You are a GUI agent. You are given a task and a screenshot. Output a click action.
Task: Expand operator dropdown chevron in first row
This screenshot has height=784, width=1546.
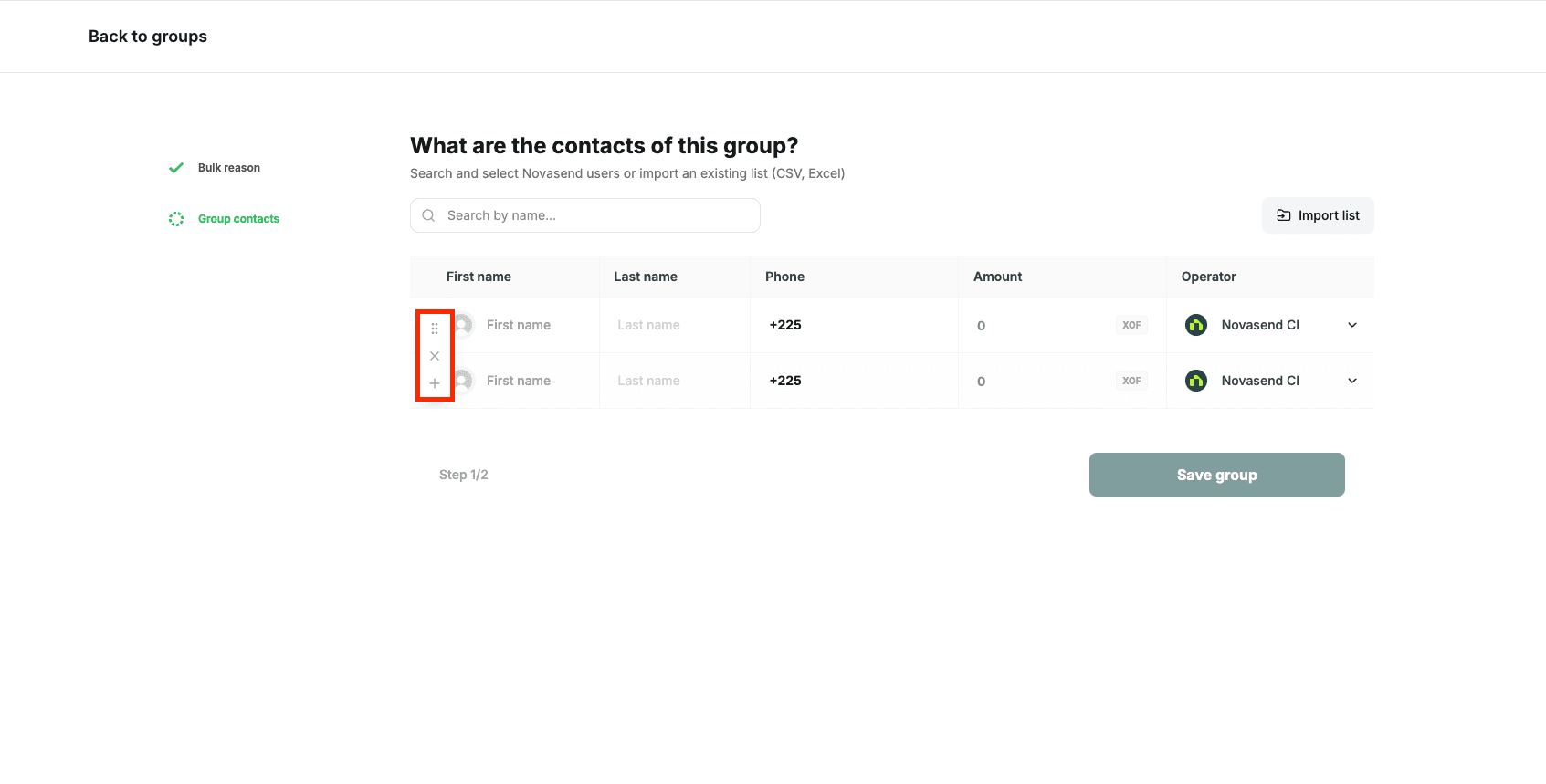[1352, 325]
